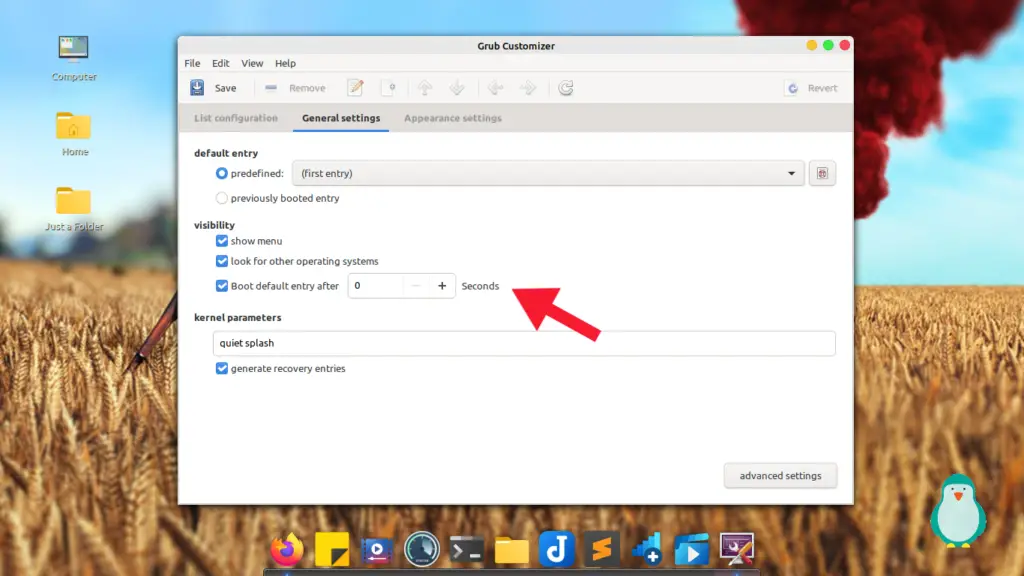Viewport: 1024px width, 576px height.
Task: Click the visibility section heading
Action: point(214,225)
